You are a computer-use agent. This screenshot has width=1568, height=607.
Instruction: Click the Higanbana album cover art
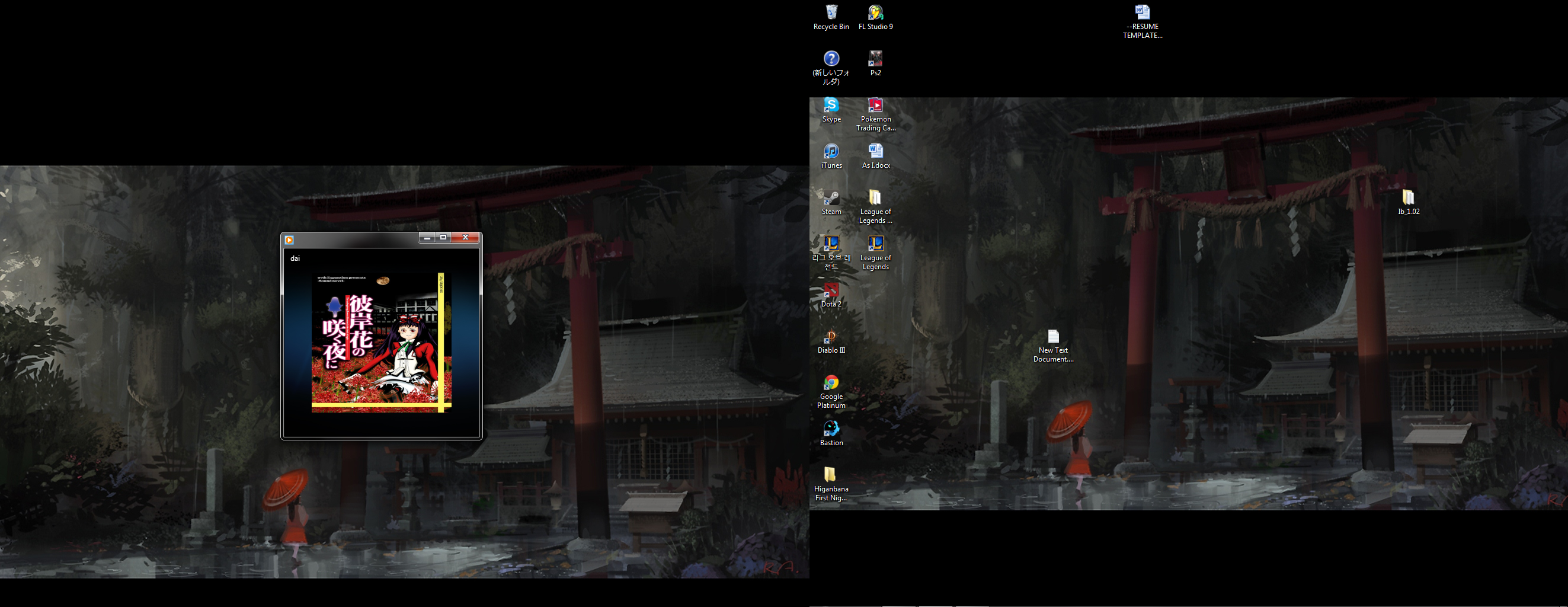click(382, 342)
